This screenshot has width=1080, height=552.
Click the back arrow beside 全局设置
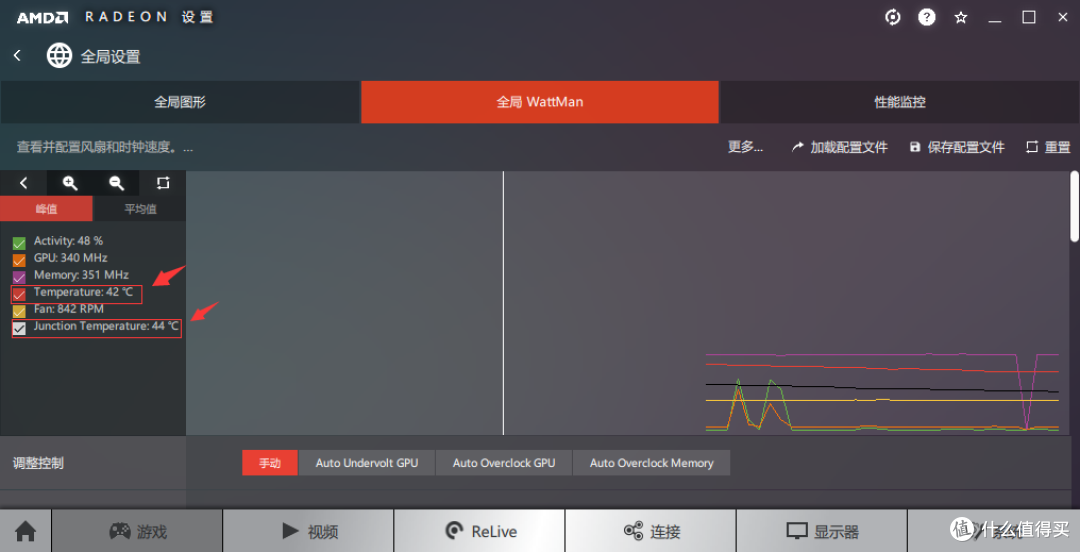coord(17,56)
